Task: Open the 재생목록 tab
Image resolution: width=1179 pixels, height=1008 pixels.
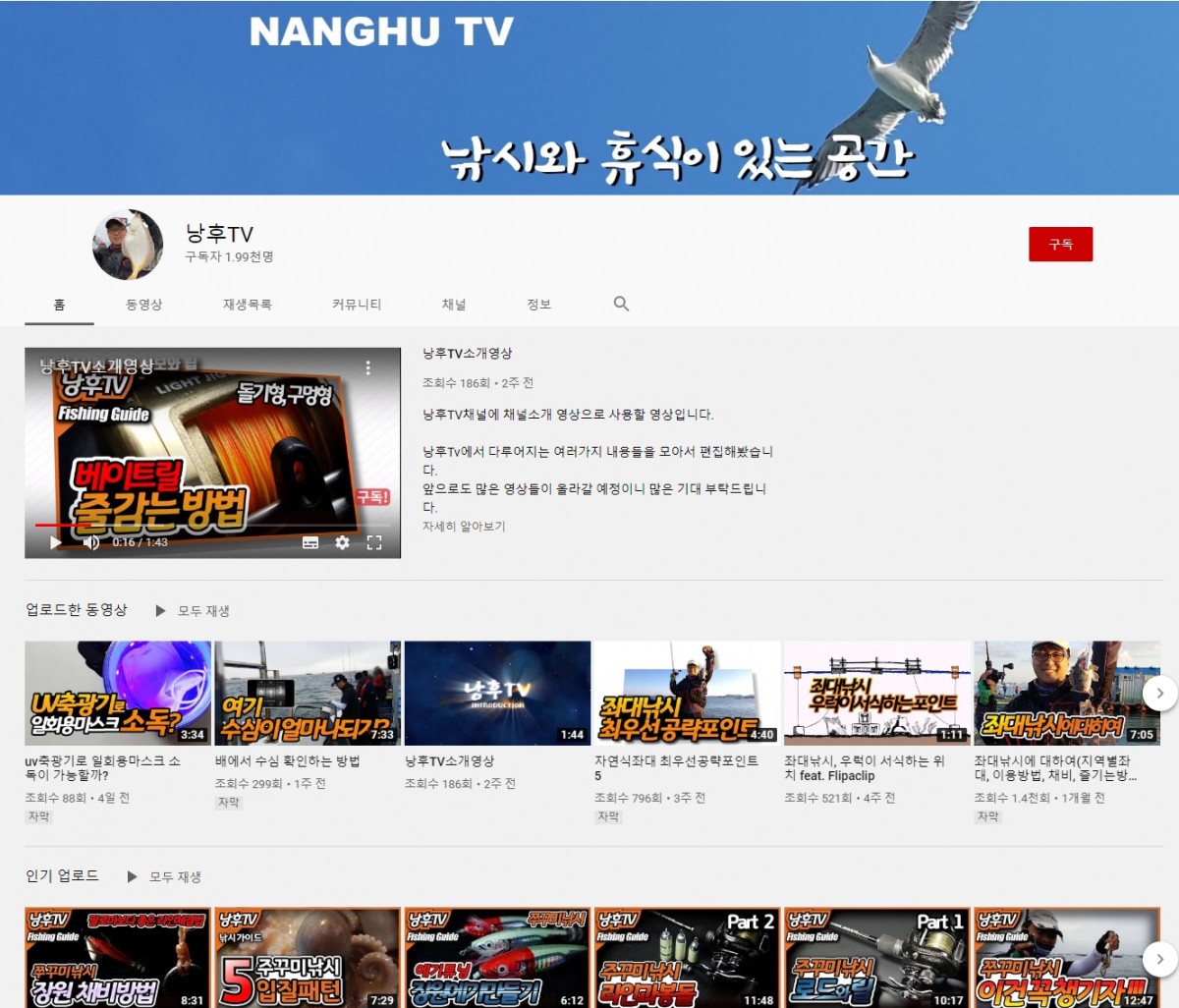Action: (x=247, y=305)
